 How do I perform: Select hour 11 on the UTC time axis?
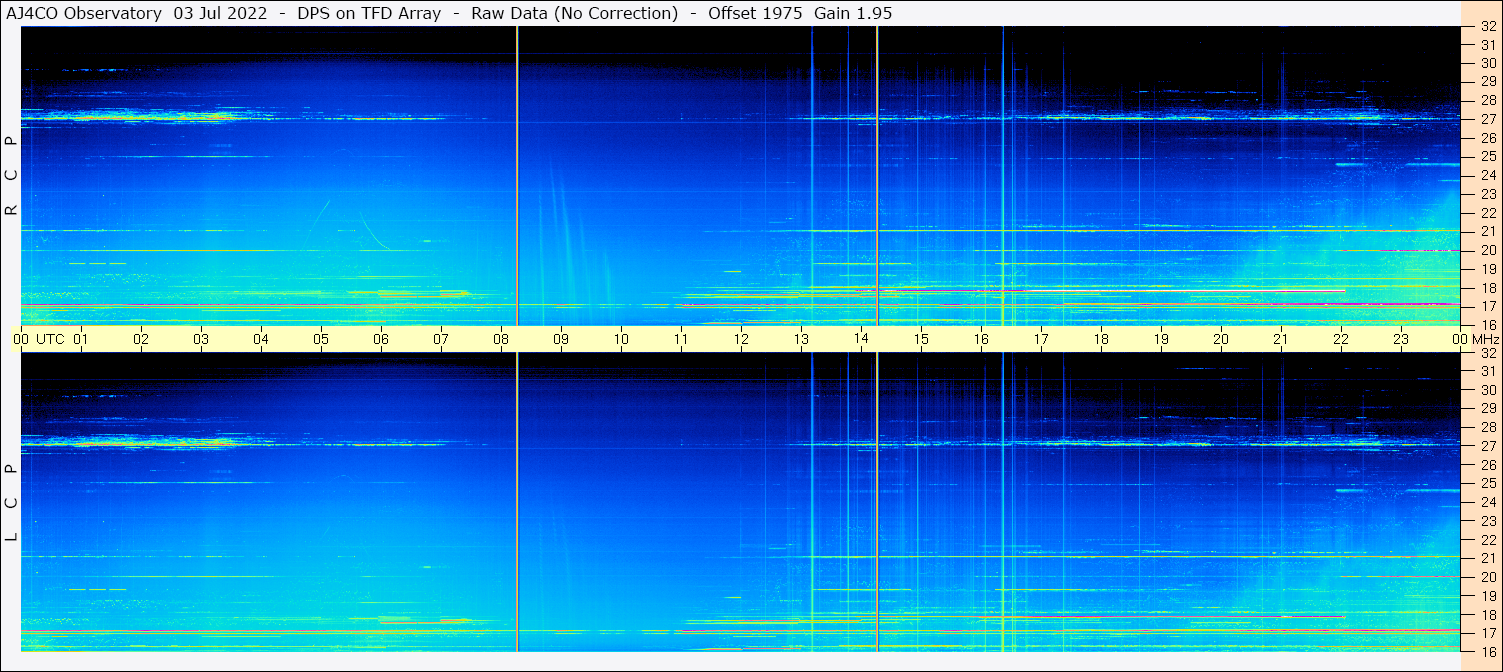(x=681, y=339)
